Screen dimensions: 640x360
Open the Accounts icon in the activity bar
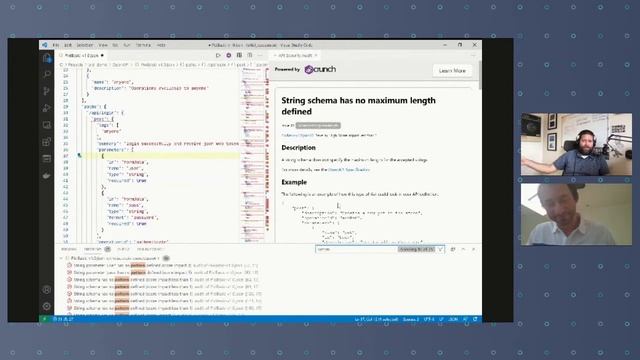coord(47,290)
